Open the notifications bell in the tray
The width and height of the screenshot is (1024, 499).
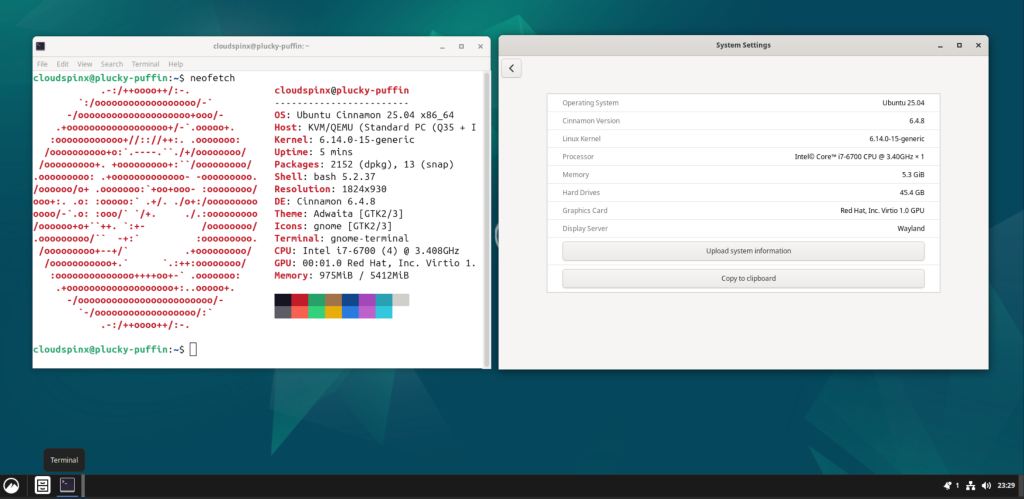coord(948,485)
